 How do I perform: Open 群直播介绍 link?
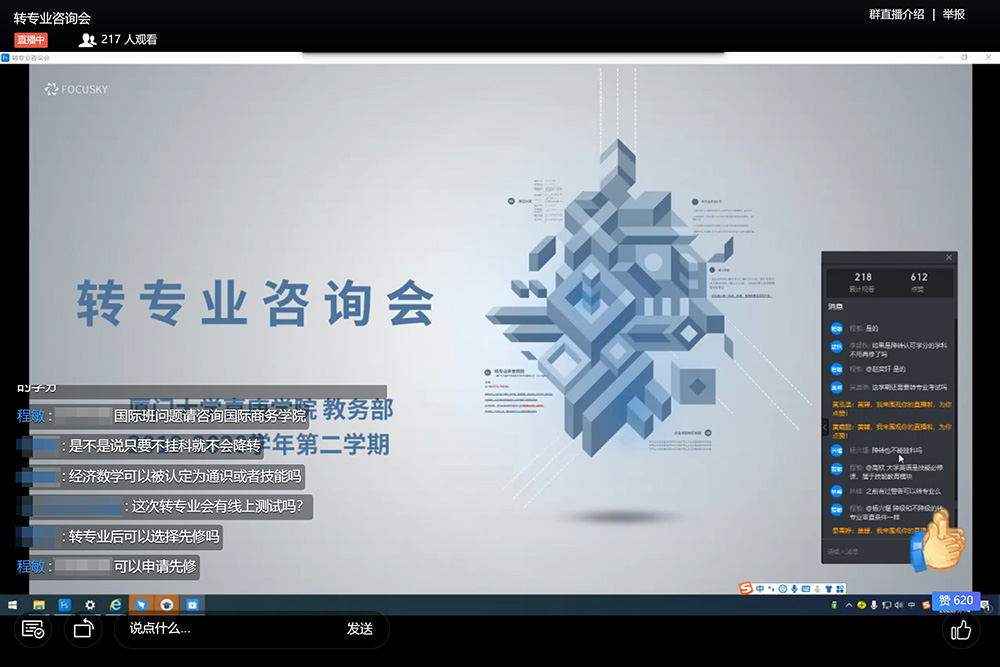(x=896, y=14)
